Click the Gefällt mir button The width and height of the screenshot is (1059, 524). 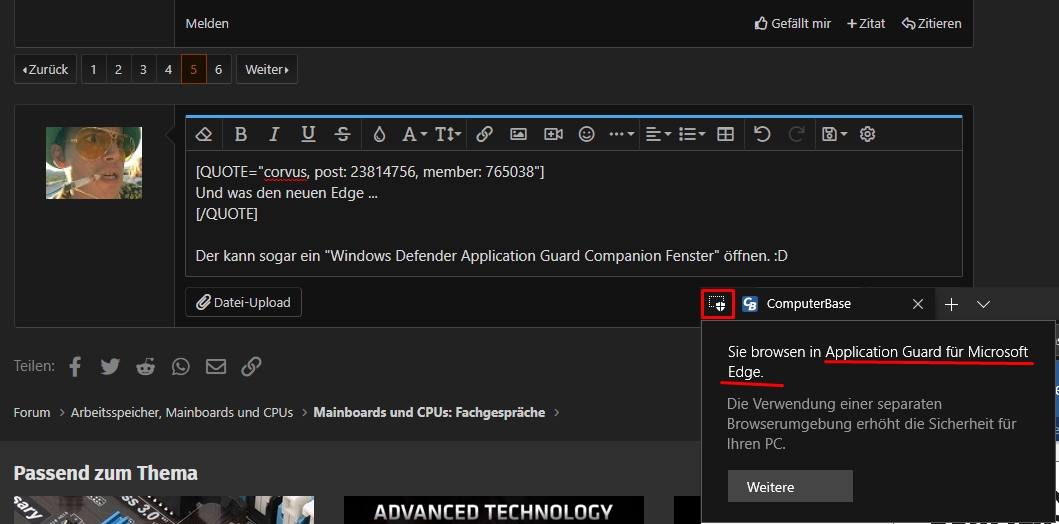(792, 23)
